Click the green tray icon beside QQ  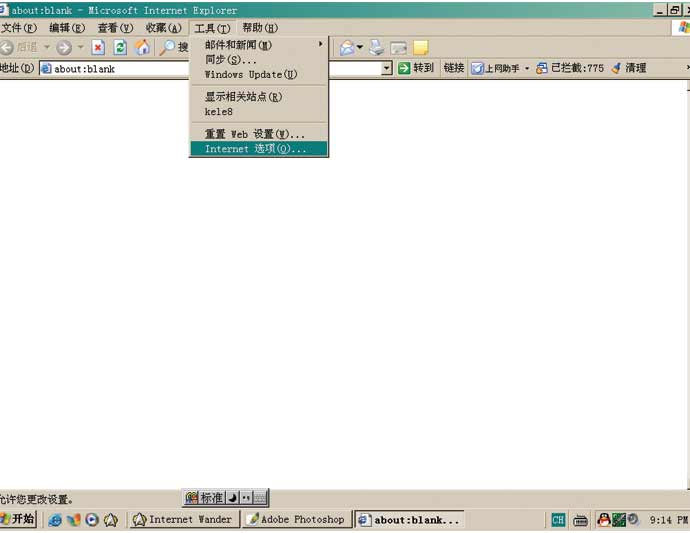(x=618, y=520)
